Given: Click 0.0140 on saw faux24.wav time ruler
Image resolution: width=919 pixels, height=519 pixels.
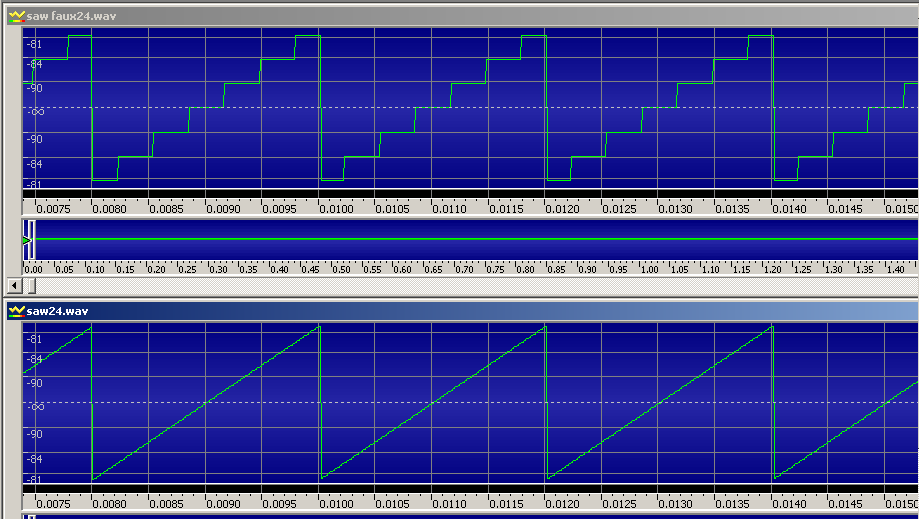Looking at the screenshot, I should pos(789,209).
